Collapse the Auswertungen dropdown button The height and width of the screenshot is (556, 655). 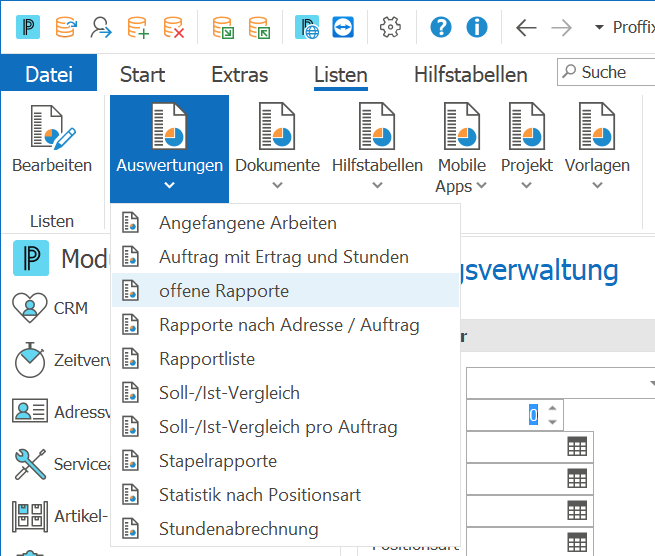point(169,149)
